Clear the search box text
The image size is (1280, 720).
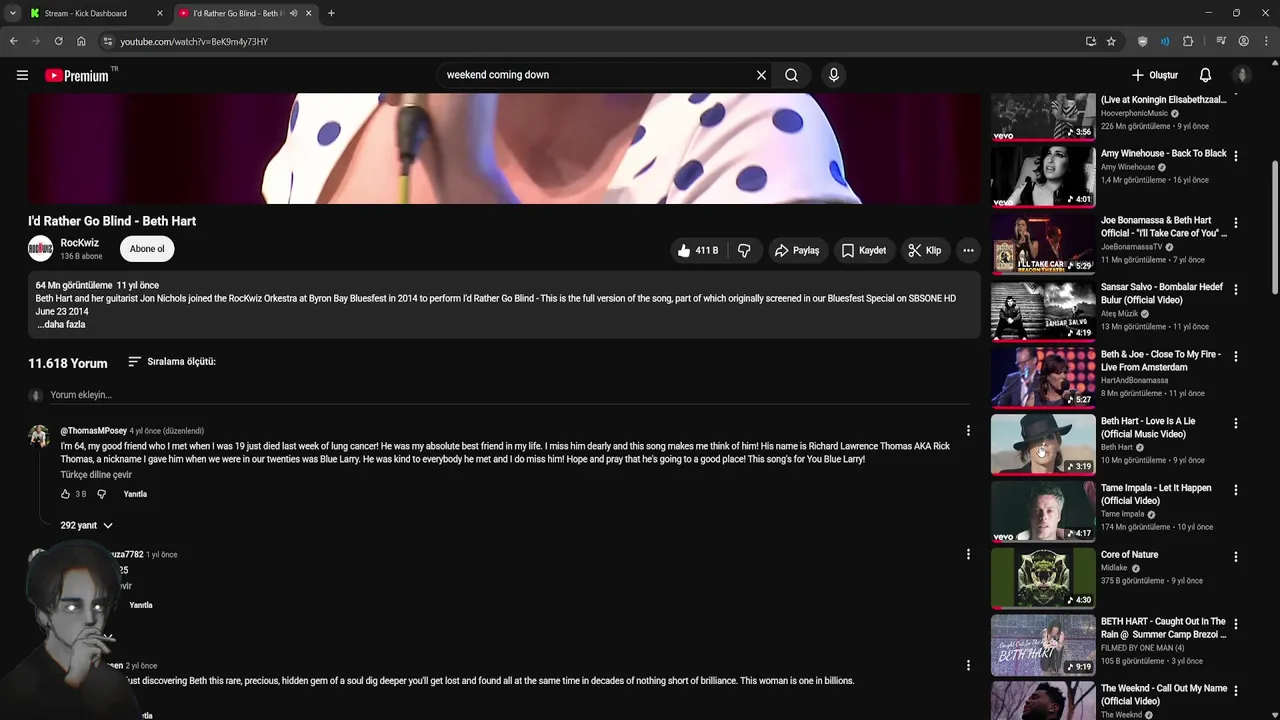(x=761, y=75)
